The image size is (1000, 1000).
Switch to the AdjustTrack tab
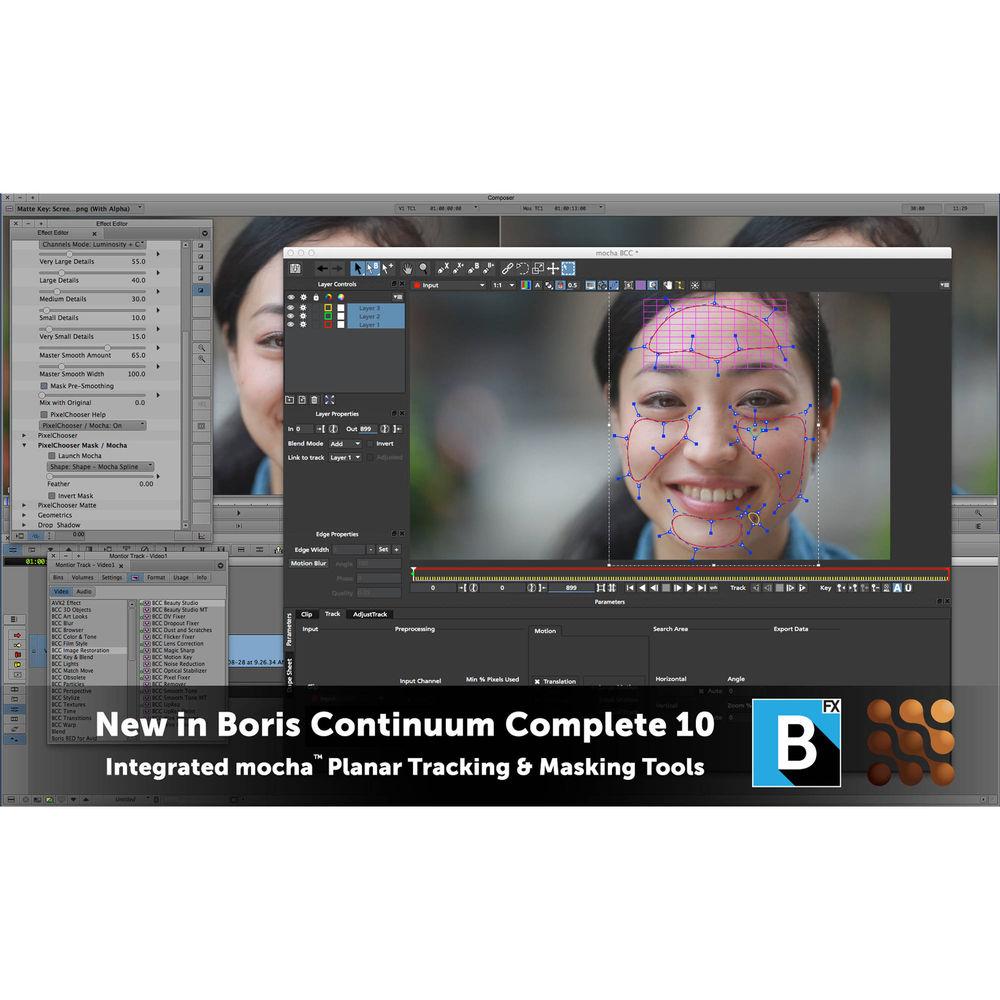[369, 614]
